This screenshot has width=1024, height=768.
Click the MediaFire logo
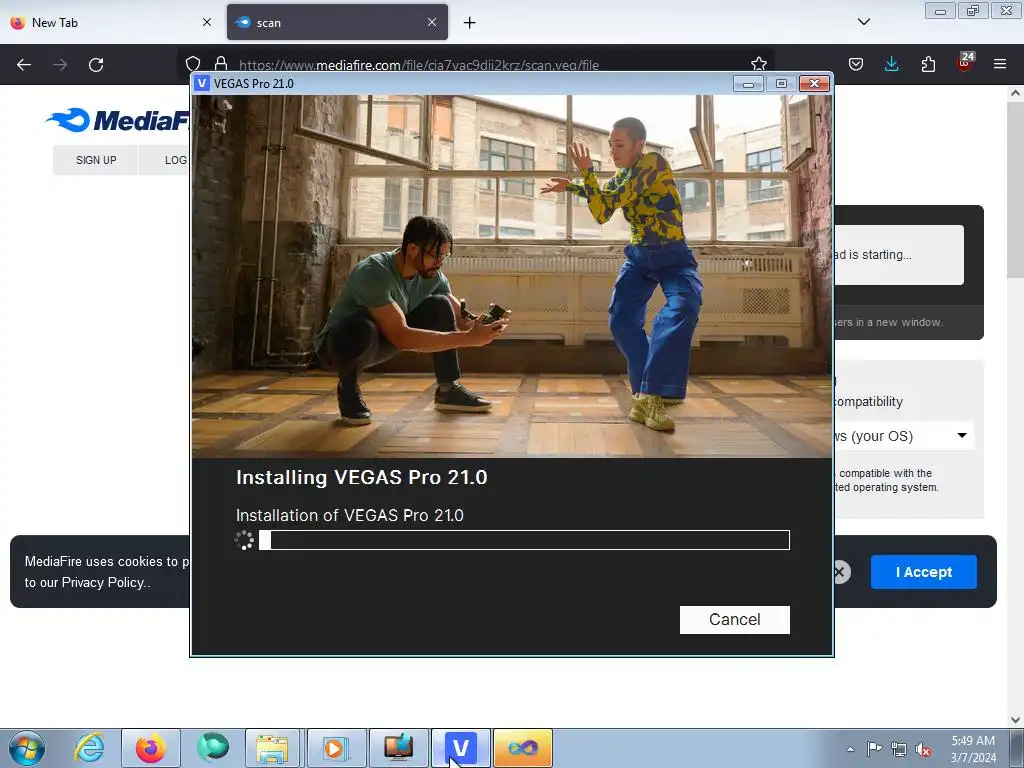[118, 120]
